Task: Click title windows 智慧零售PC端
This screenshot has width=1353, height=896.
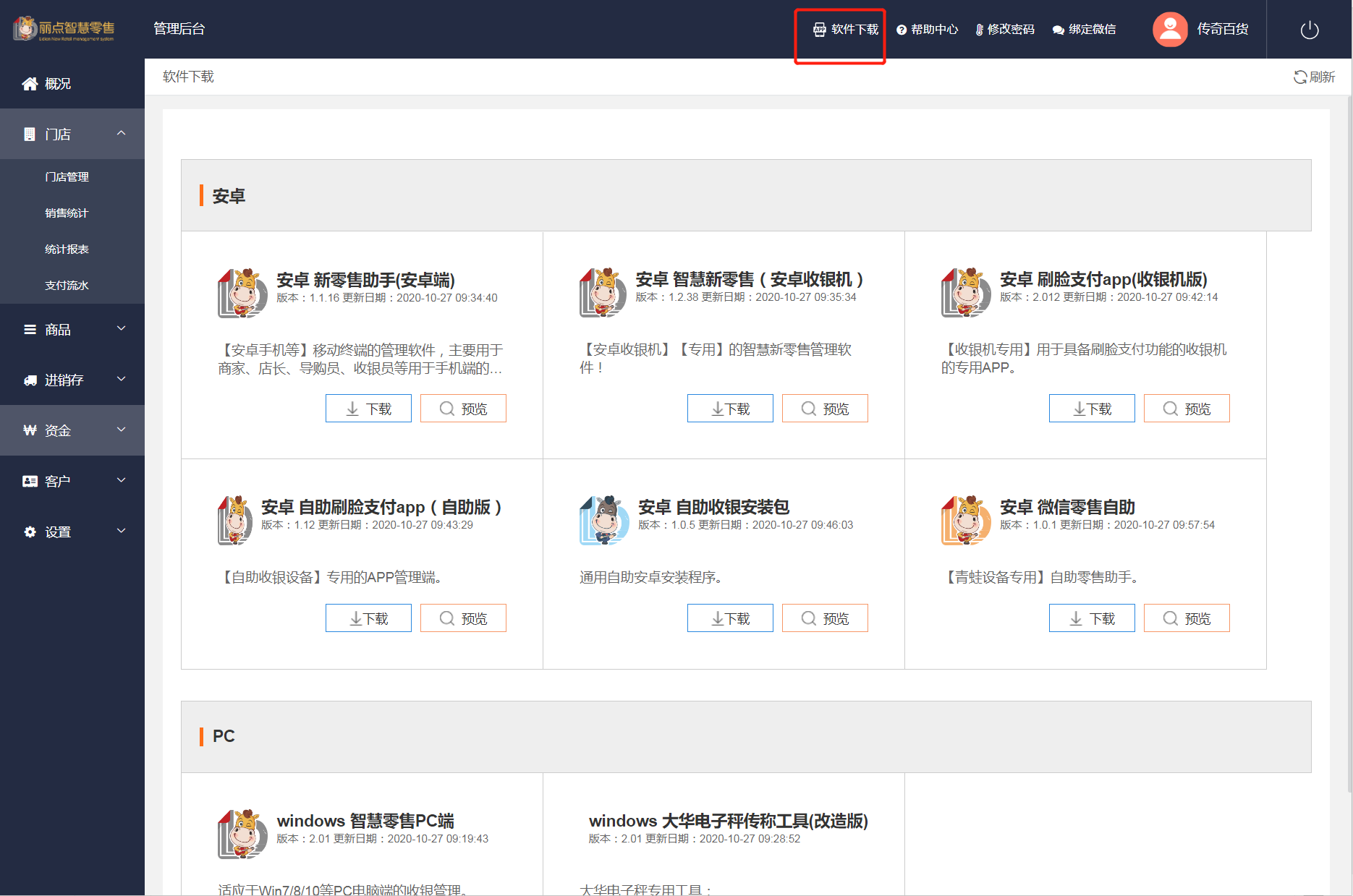Action: pos(365,821)
